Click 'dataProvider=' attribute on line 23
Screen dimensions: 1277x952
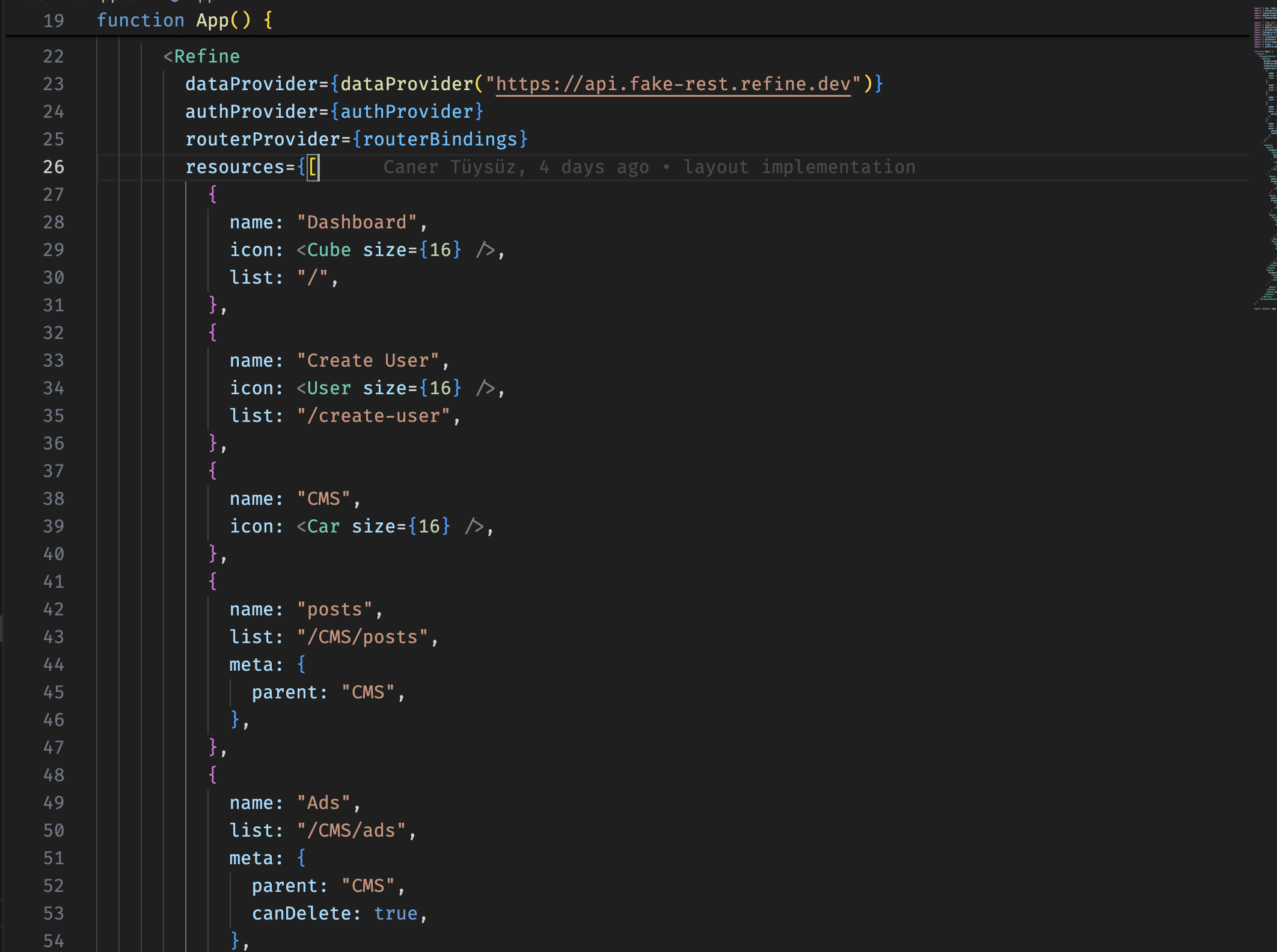click(x=257, y=84)
